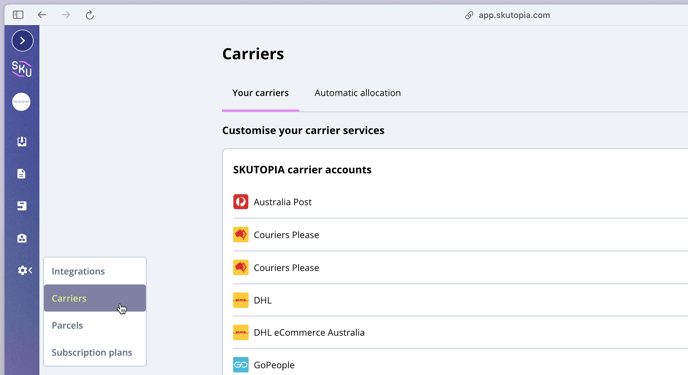The height and width of the screenshot is (375, 688).
Task: Click the SKU logo in sidebar
Action: [x=22, y=69]
